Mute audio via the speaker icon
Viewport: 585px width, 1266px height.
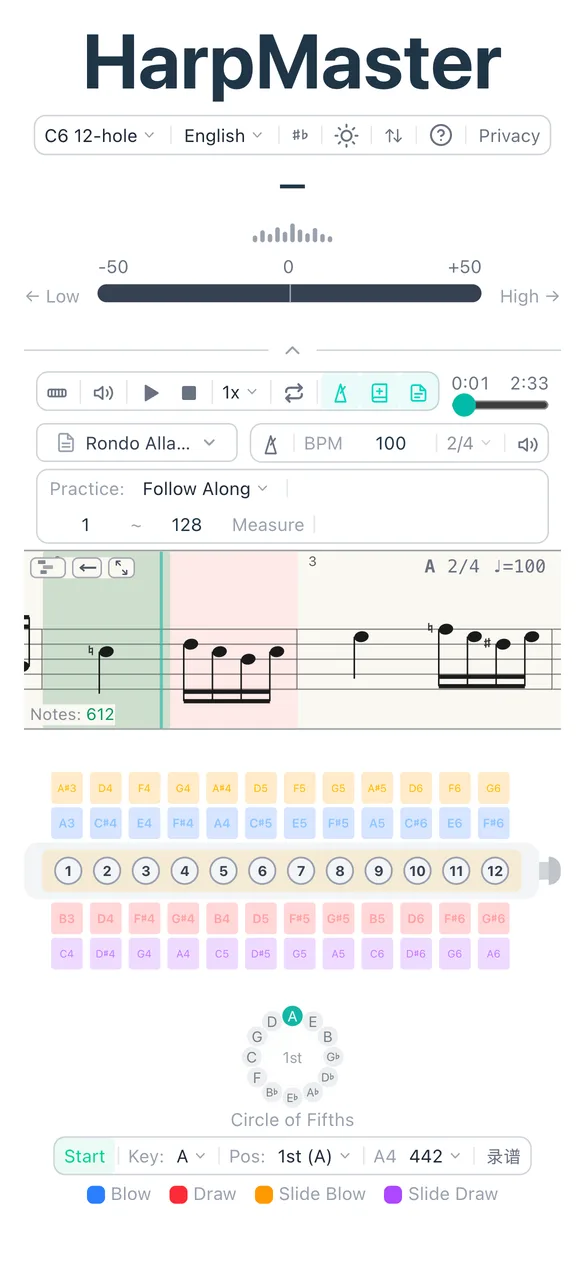pos(103,392)
